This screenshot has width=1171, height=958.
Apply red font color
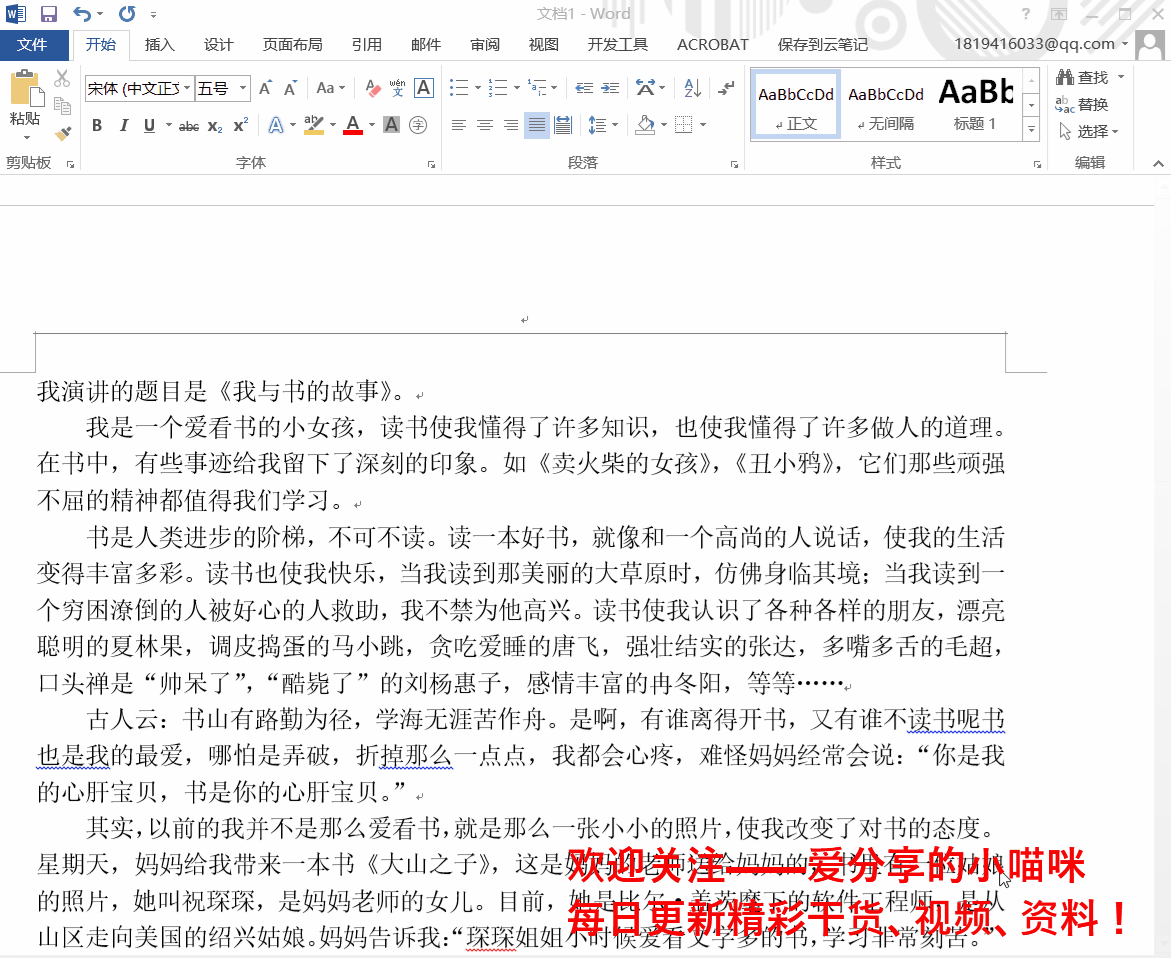coord(353,125)
